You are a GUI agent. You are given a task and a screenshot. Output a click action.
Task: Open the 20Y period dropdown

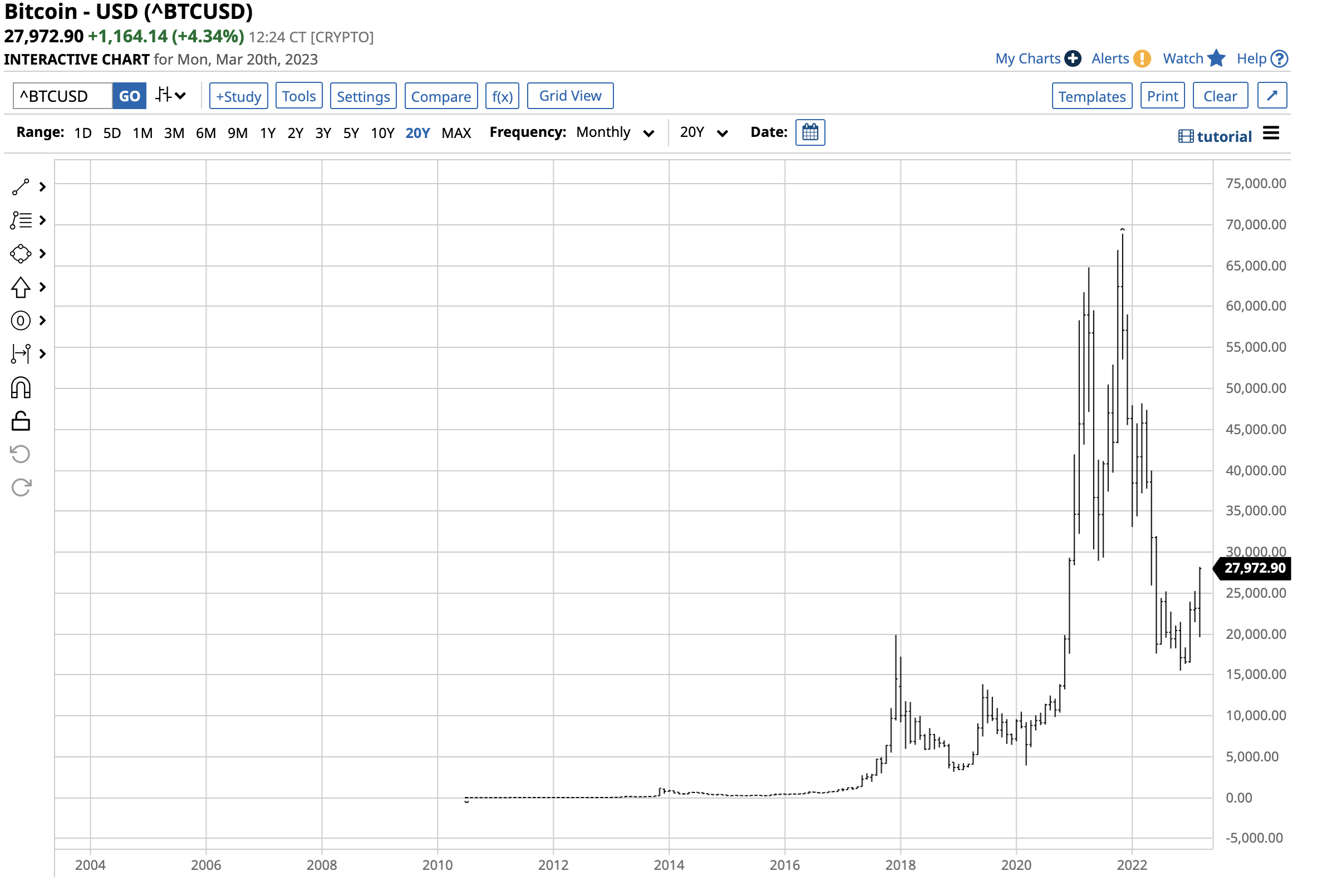(x=704, y=132)
